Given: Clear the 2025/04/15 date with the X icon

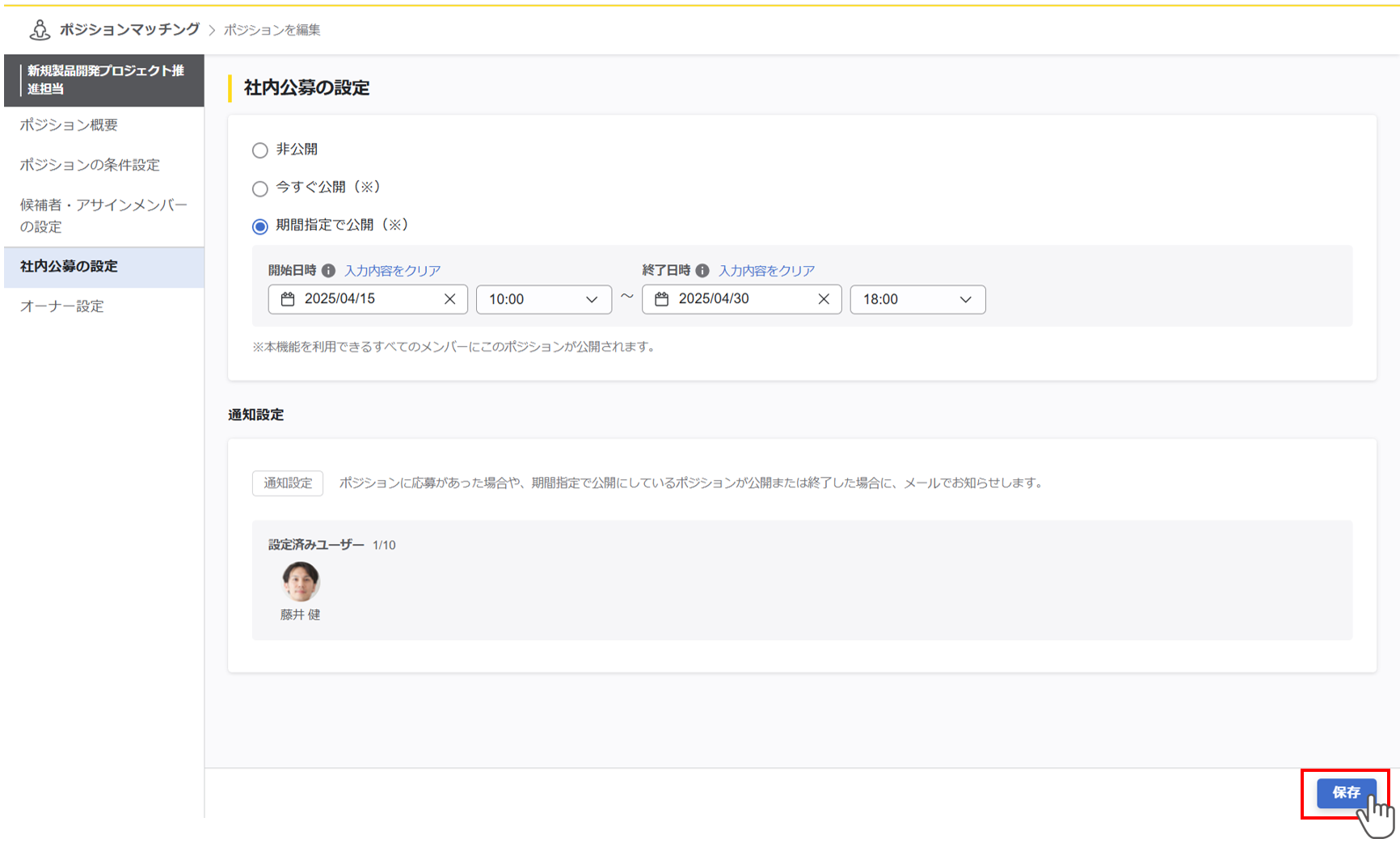Looking at the screenshot, I should (x=449, y=299).
